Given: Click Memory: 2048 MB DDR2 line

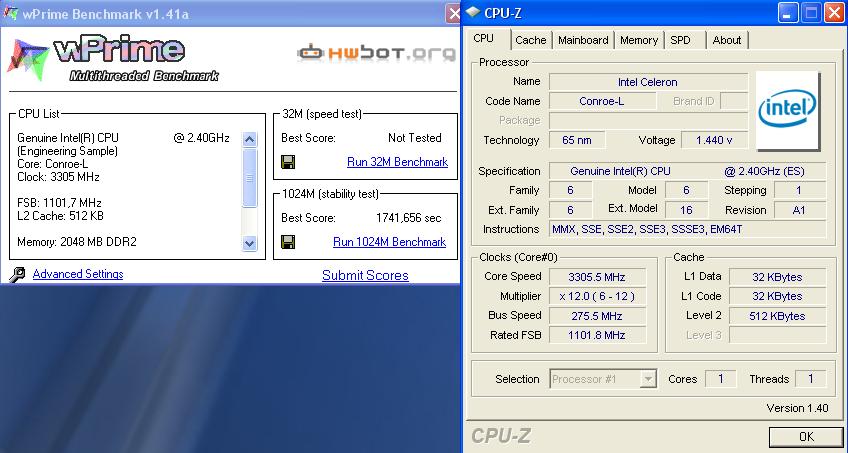Looking at the screenshot, I should 77,242.
